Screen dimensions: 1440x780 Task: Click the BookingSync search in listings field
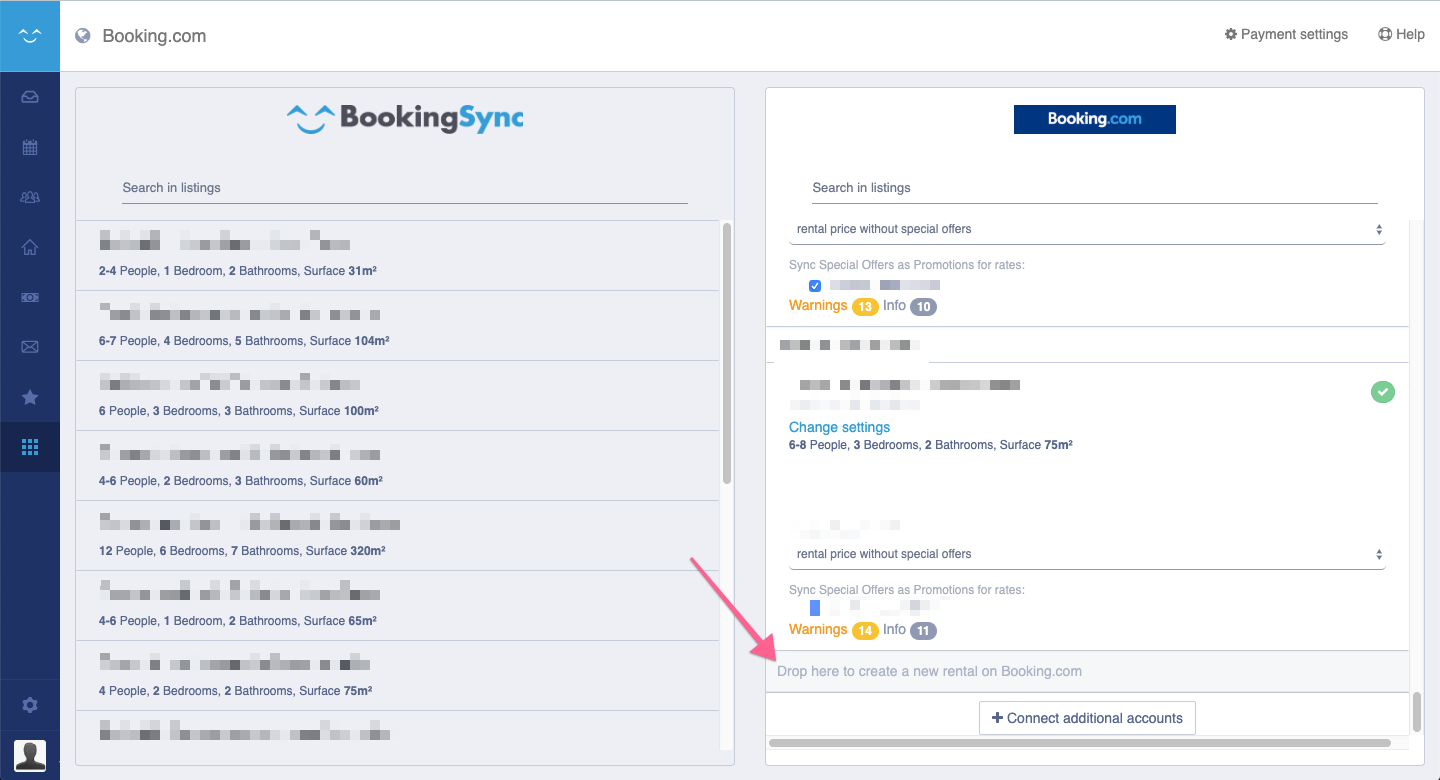pyautogui.click(x=405, y=188)
